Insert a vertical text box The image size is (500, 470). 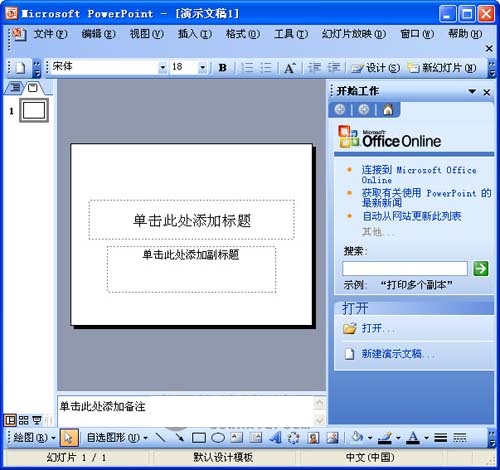[x=256, y=438]
